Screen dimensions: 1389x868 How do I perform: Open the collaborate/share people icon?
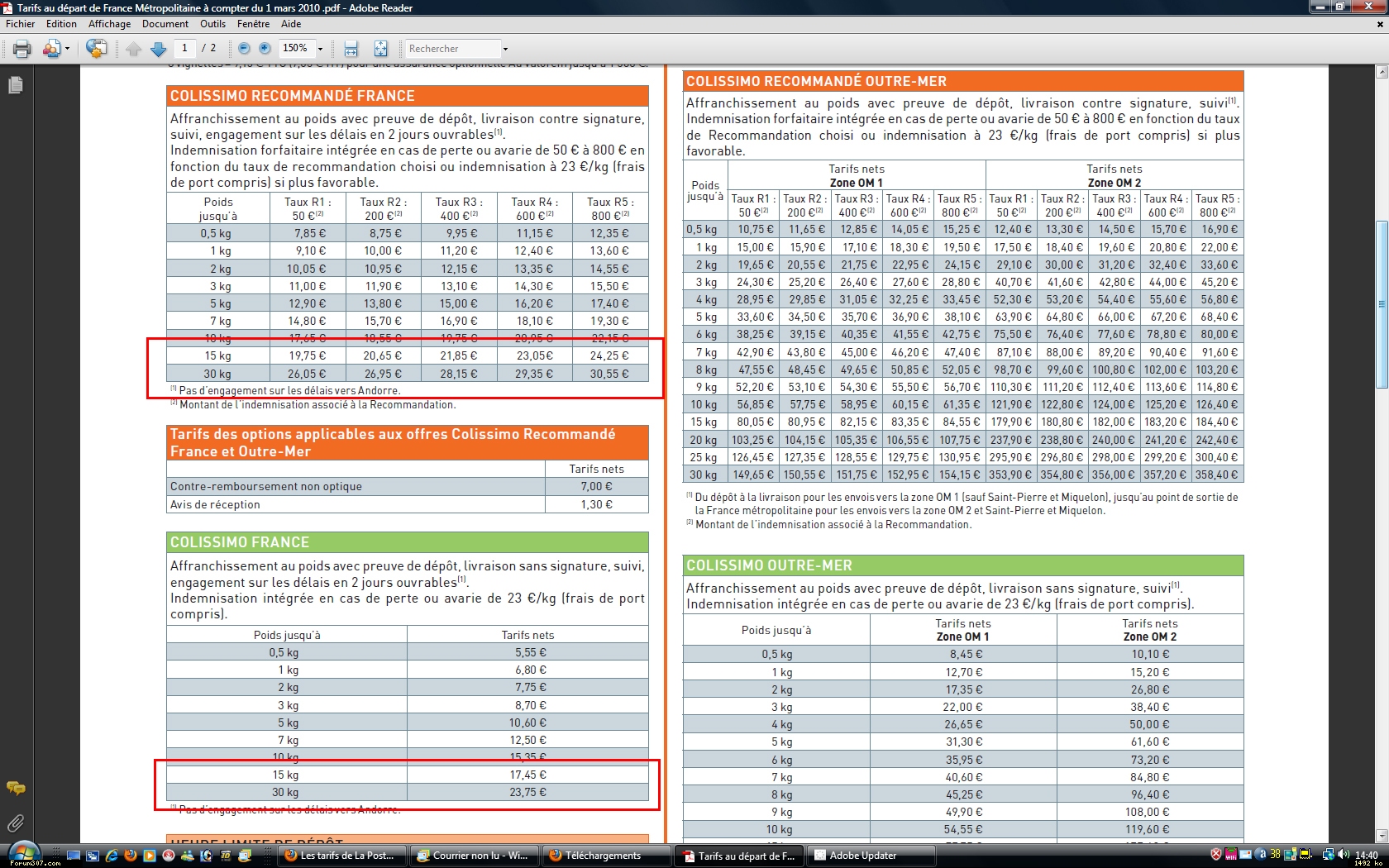click(52, 49)
